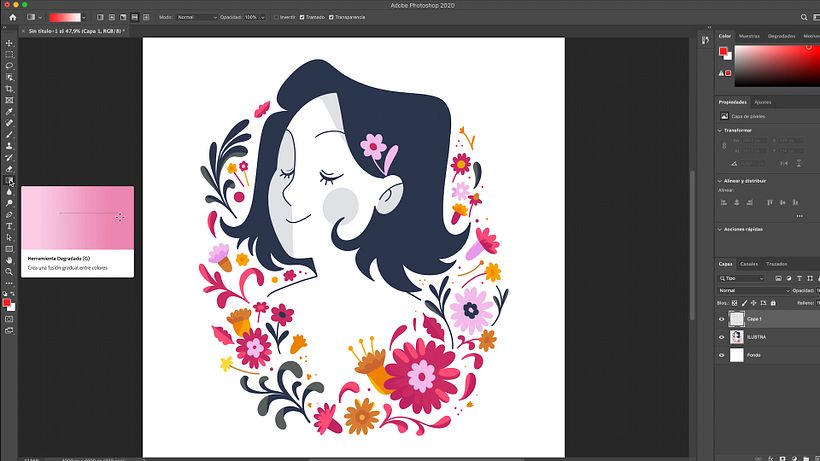Click the Home icon in options bar

click(x=13, y=17)
